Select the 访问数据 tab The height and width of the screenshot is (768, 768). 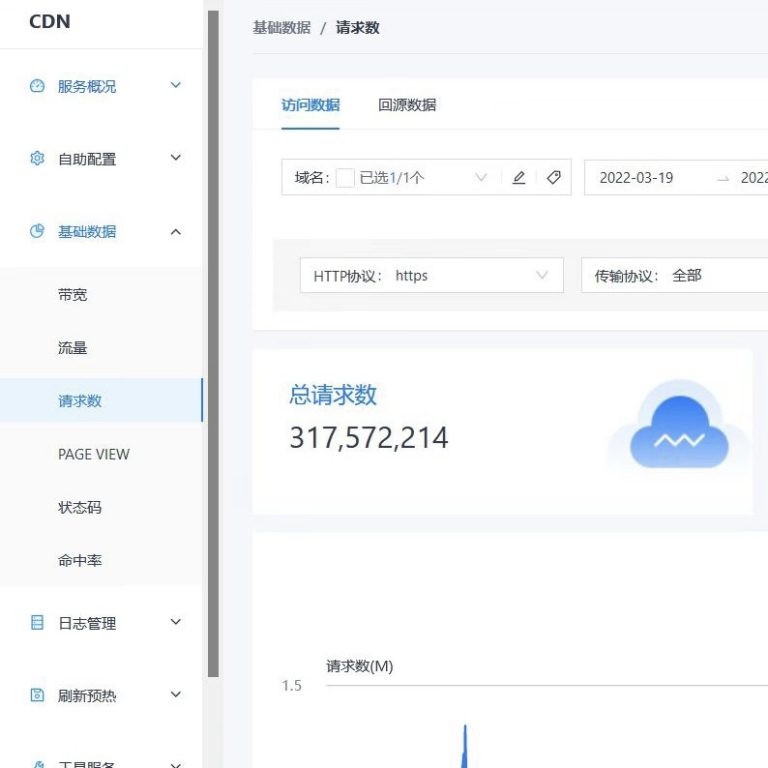point(310,105)
